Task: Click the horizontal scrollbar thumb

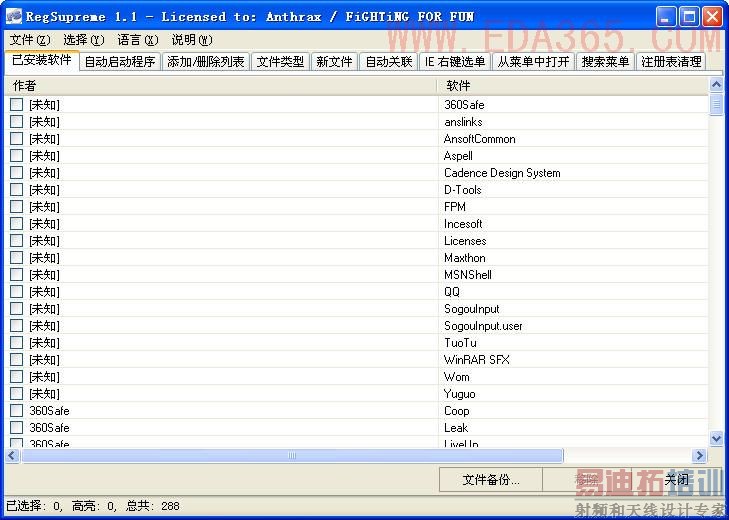Action: point(292,455)
